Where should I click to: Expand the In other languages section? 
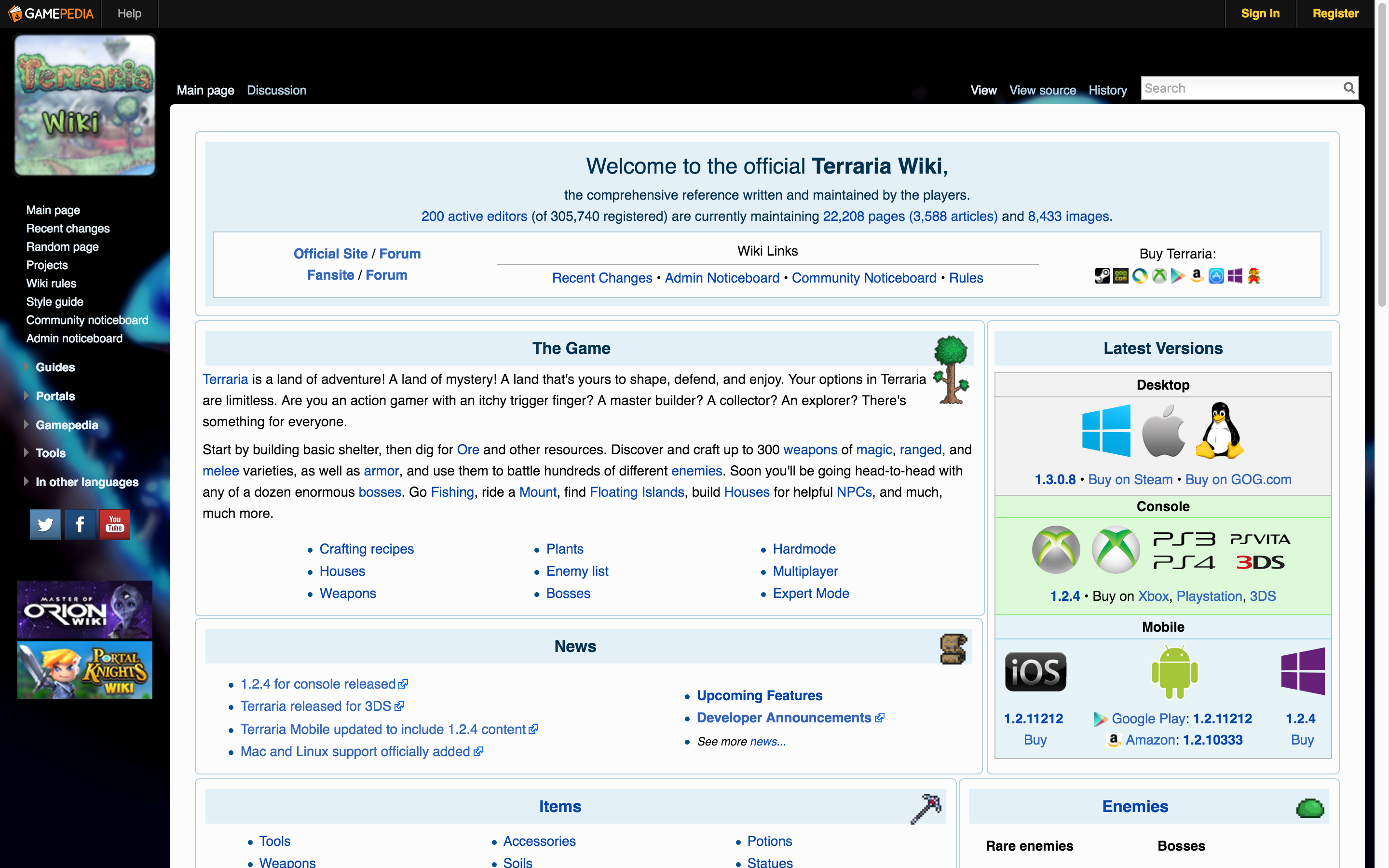click(87, 482)
